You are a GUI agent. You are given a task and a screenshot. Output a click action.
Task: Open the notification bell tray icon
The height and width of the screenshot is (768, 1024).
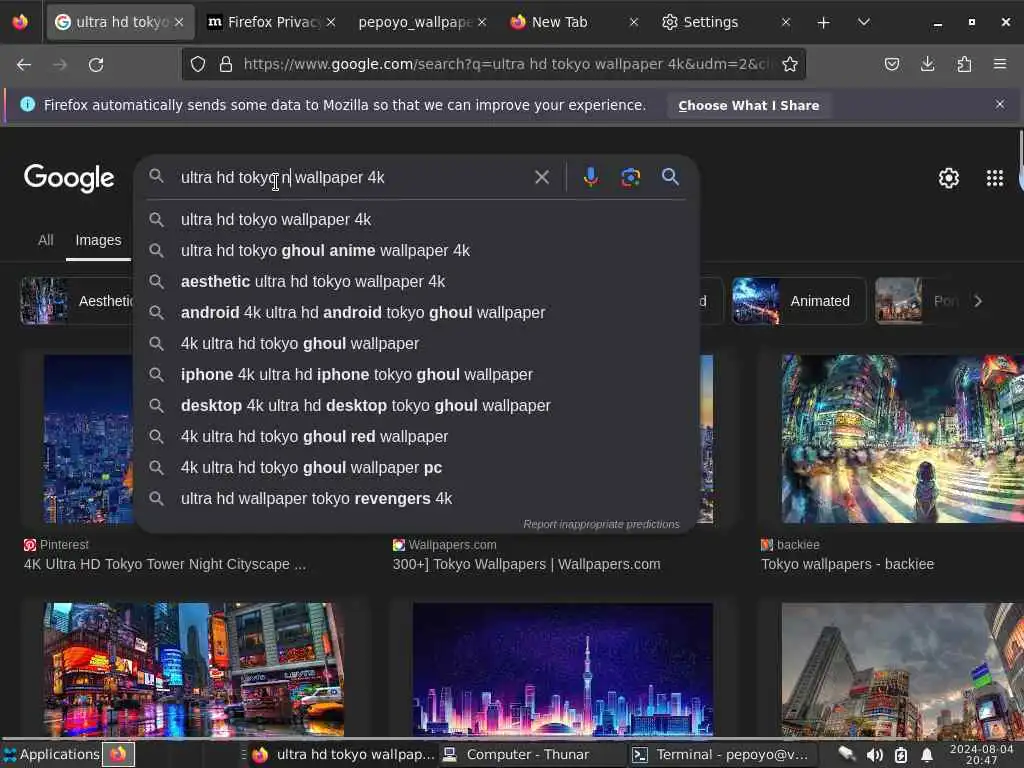coord(927,756)
